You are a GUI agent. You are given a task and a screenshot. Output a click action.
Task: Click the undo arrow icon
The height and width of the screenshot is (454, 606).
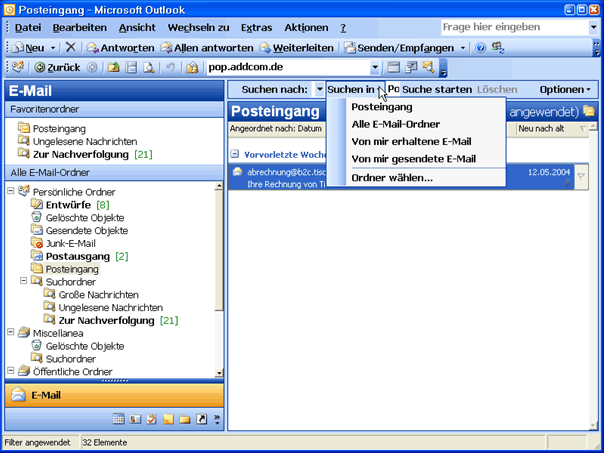tap(170, 68)
